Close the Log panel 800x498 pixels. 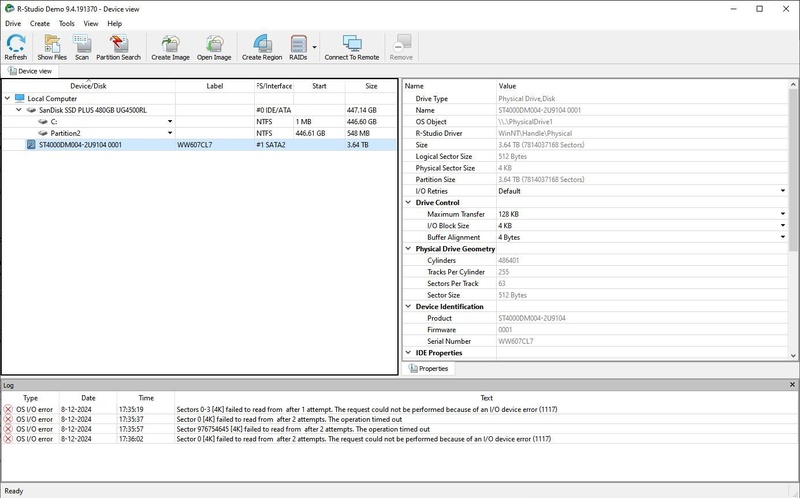pyautogui.click(x=792, y=385)
